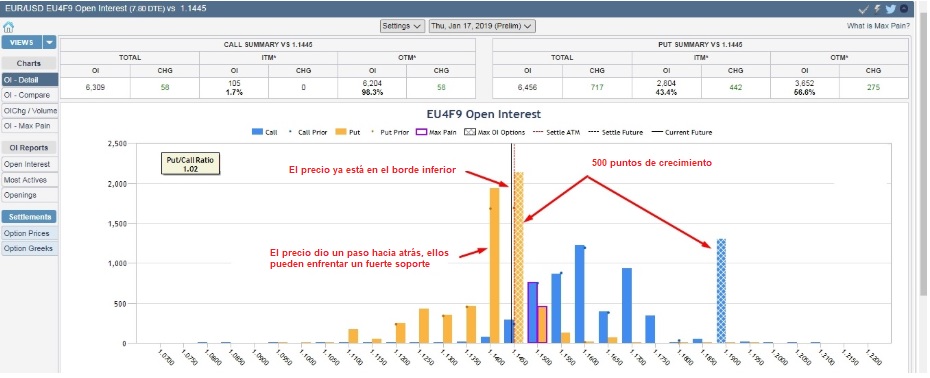Click put ITM OI value 2,804 43.4%
The width and height of the screenshot is (930, 378).
point(666,87)
